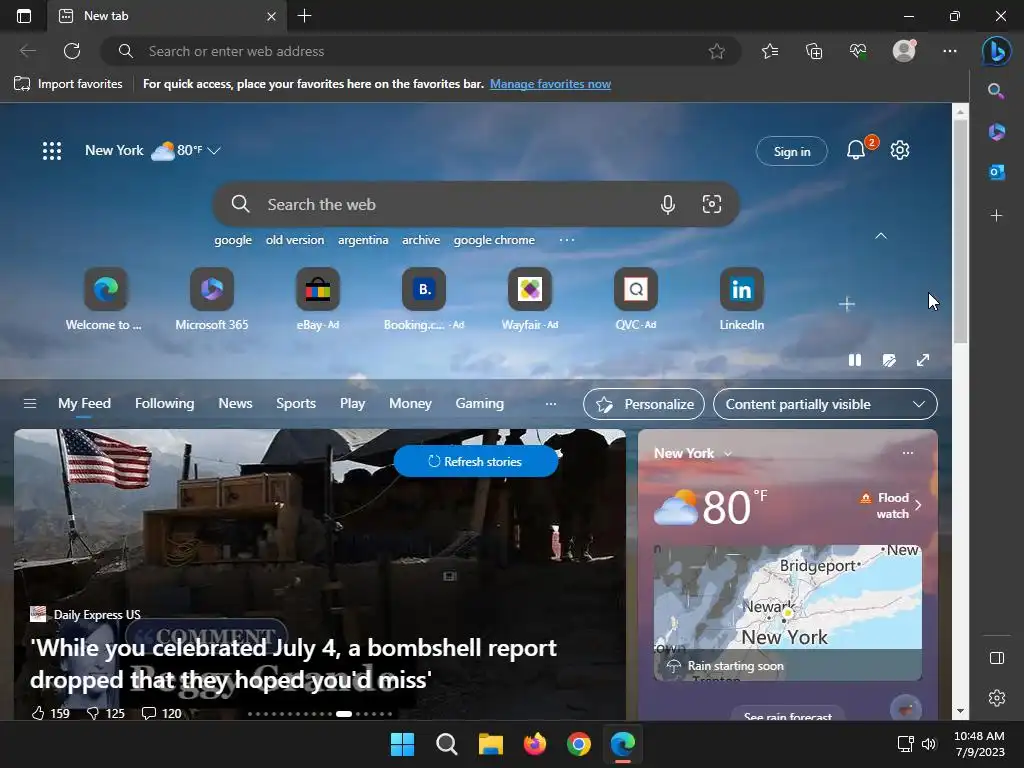Open sidebar settings gear at bottom
The image size is (1024, 768).
(x=996, y=698)
